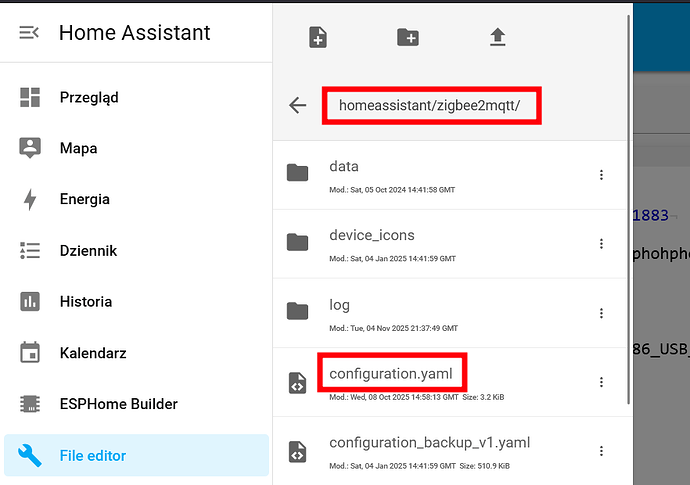
Task: Collapse the Home Assistant sidebar menu
Action: click(29, 33)
